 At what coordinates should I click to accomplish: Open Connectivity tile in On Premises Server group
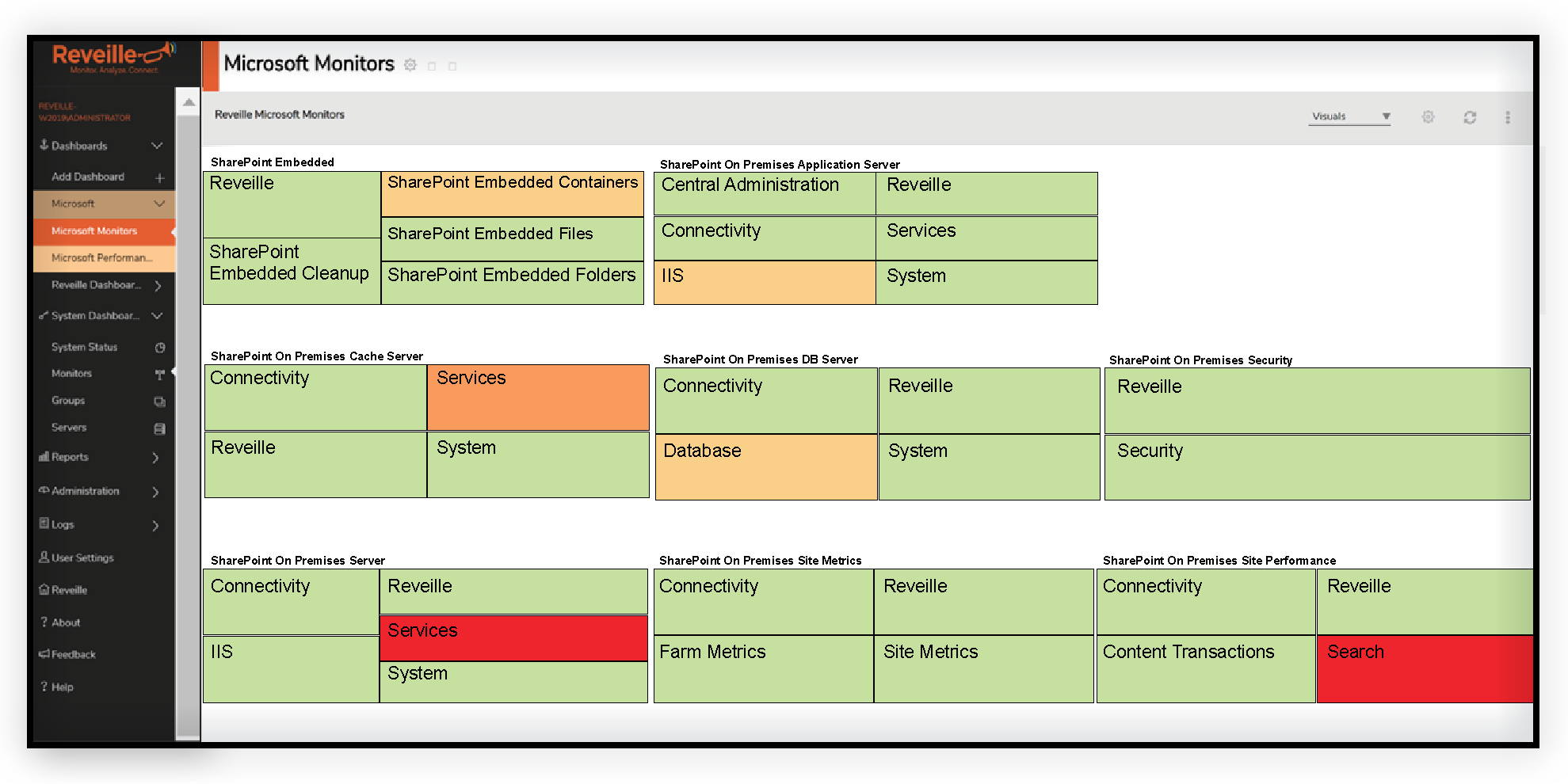click(x=291, y=602)
